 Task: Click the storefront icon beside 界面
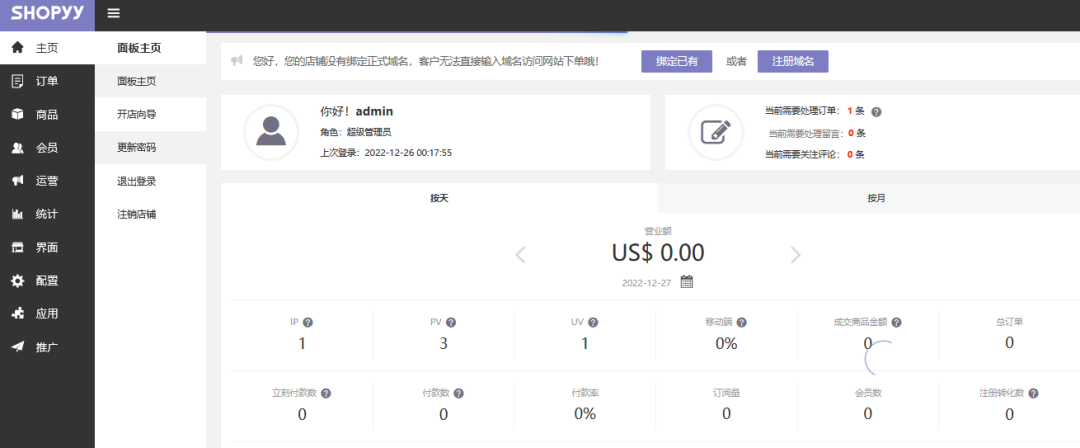[x=18, y=247]
